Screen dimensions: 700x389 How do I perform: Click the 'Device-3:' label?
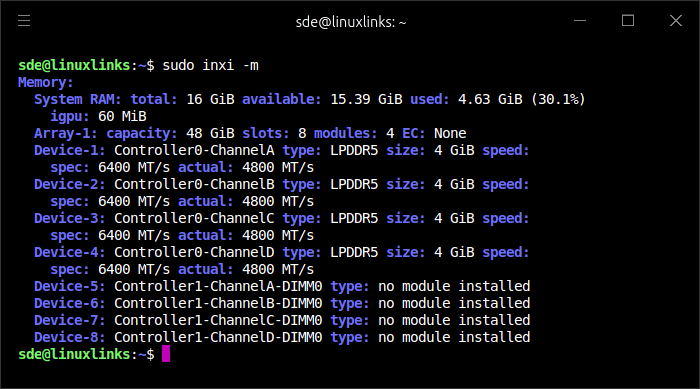[x=70, y=218]
